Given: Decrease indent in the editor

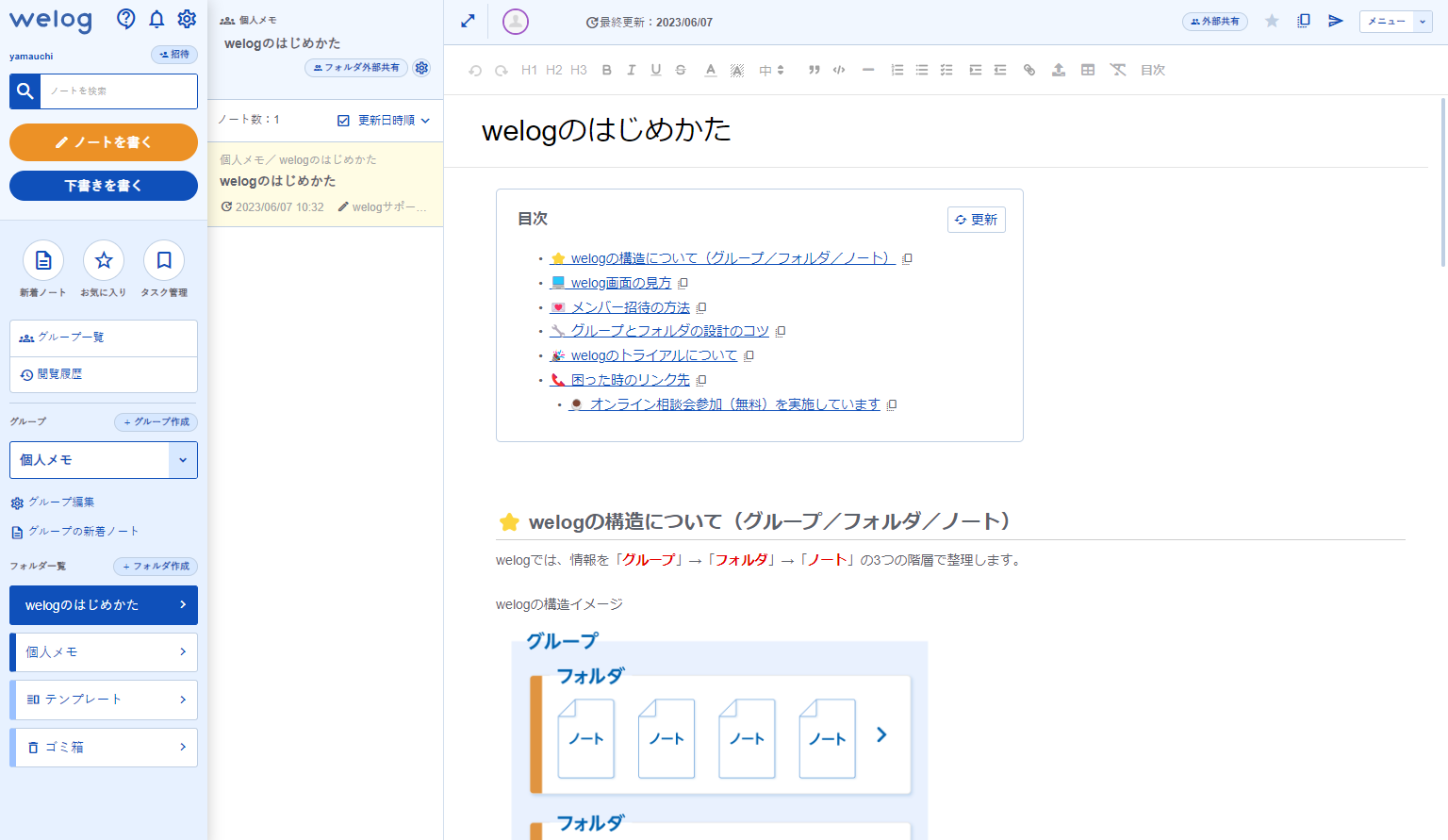Looking at the screenshot, I should pos(1000,70).
